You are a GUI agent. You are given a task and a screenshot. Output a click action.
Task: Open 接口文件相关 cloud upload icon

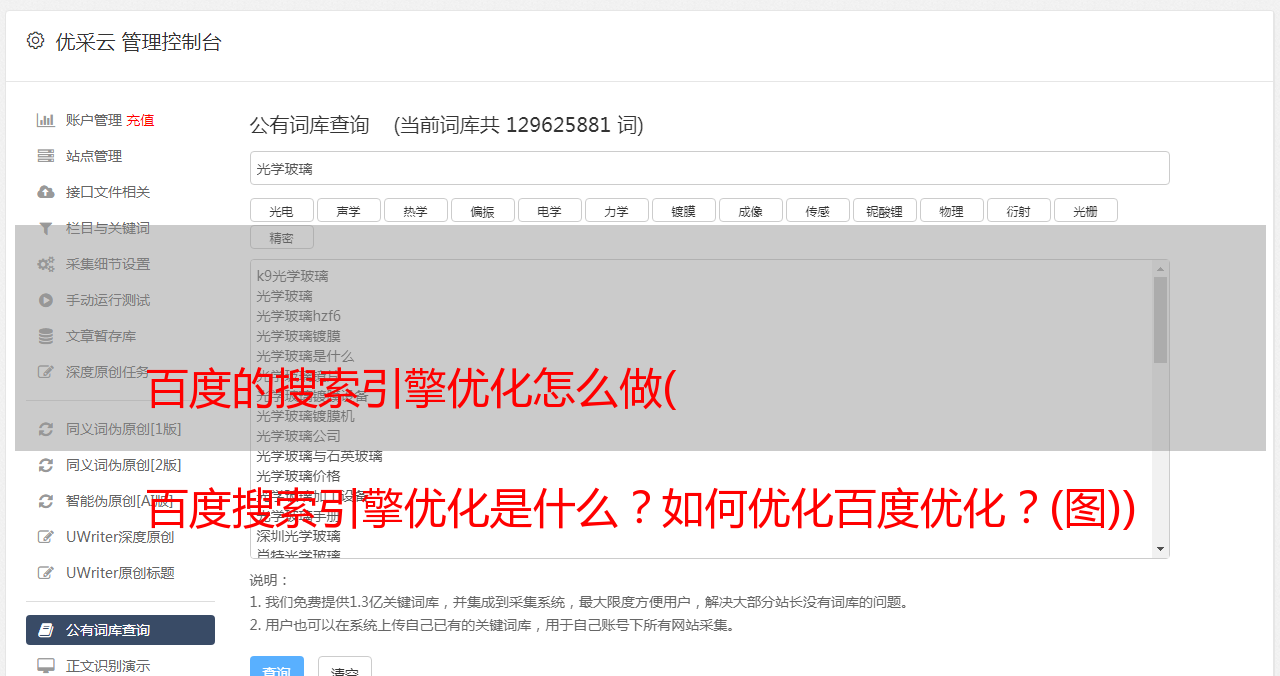(x=46, y=192)
